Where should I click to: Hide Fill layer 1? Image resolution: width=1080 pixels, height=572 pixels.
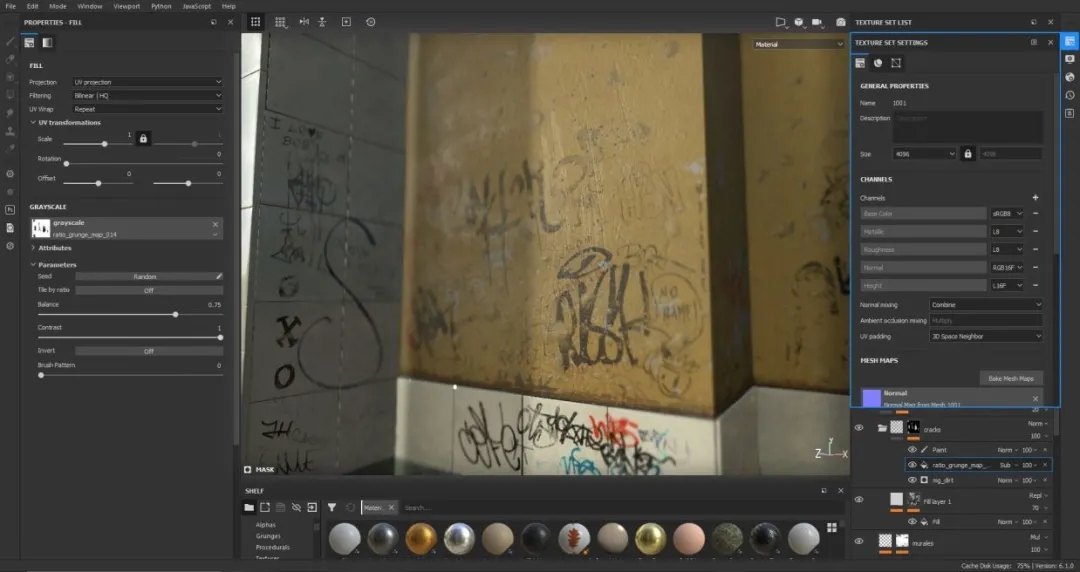tap(859, 500)
